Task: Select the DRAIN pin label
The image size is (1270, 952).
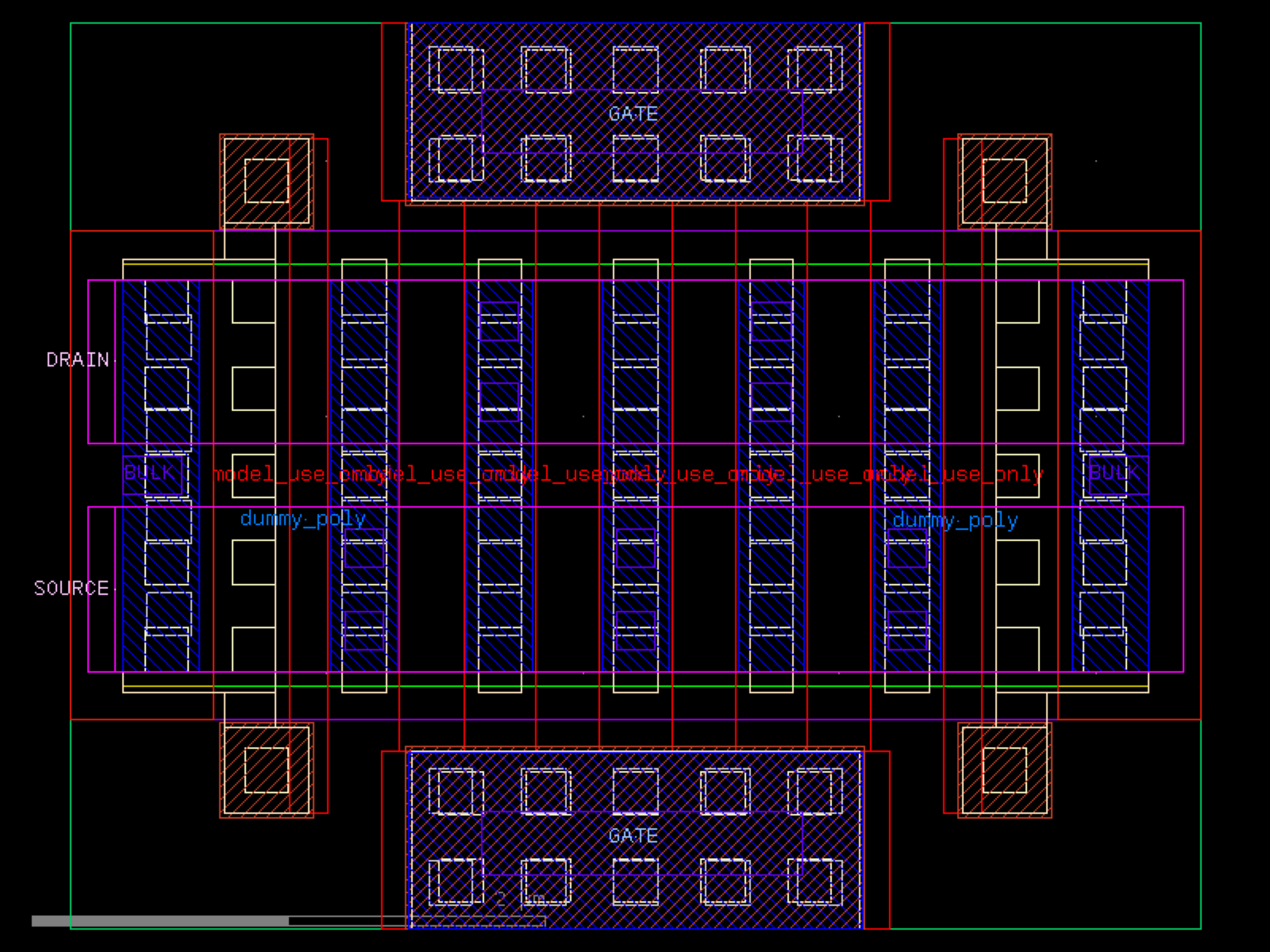Action: point(77,360)
